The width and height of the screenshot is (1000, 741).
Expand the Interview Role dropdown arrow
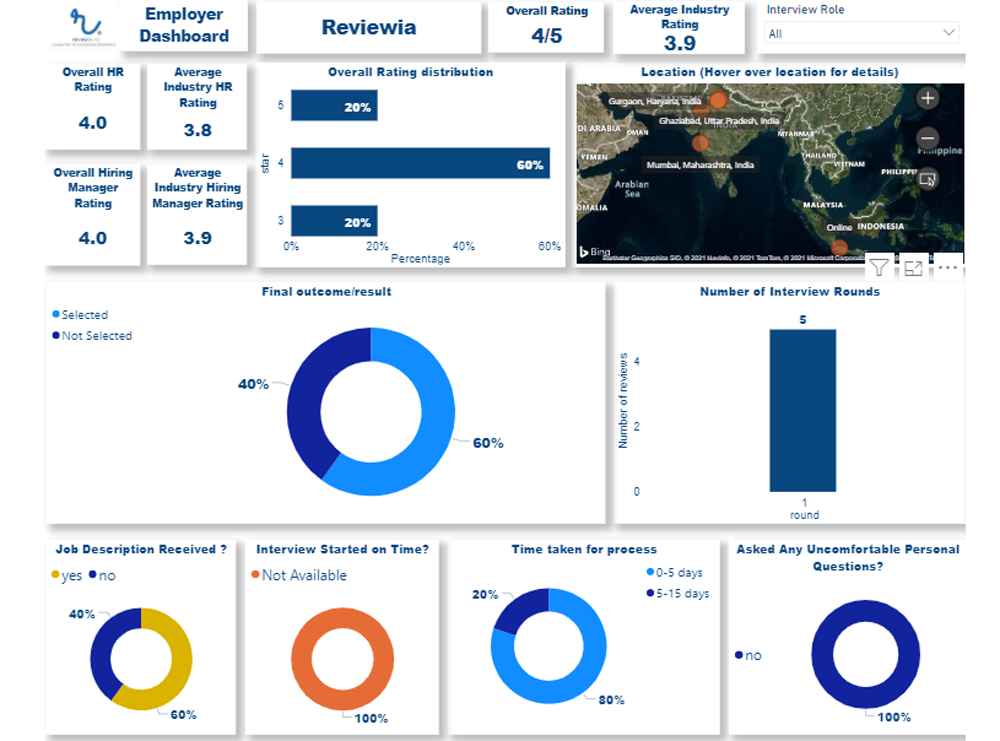(949, 33)
